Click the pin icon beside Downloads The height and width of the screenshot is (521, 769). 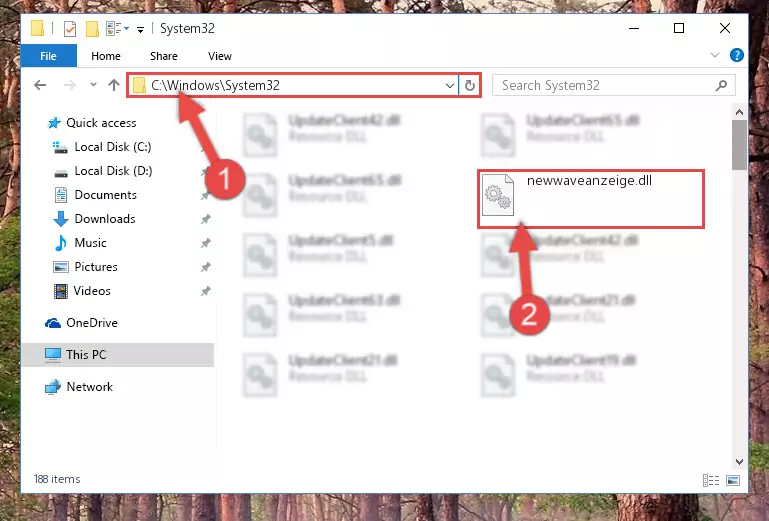pos(205,219)
